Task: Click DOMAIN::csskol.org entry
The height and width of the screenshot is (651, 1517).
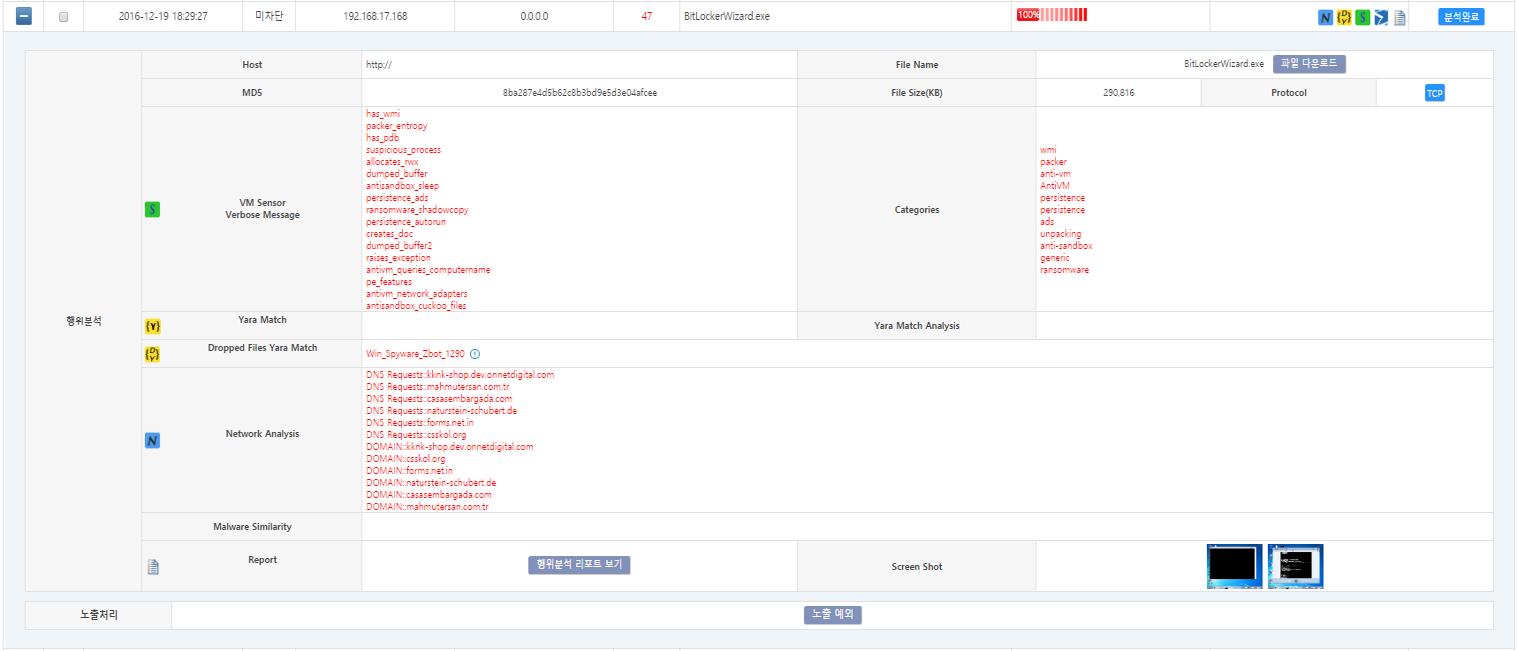Action: [406, 459]
